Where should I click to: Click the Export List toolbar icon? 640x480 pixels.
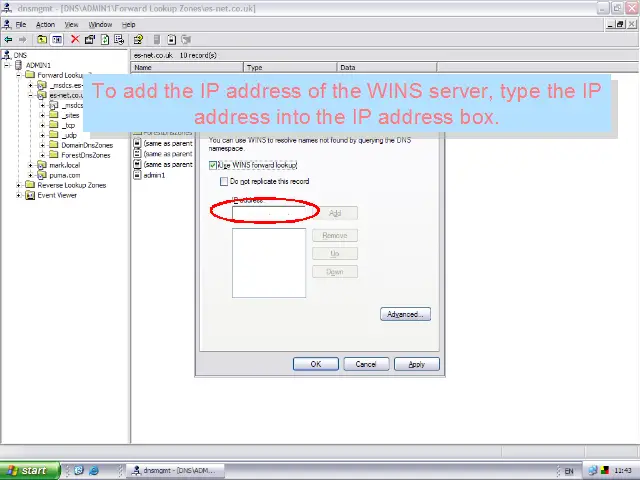(120, 40)
